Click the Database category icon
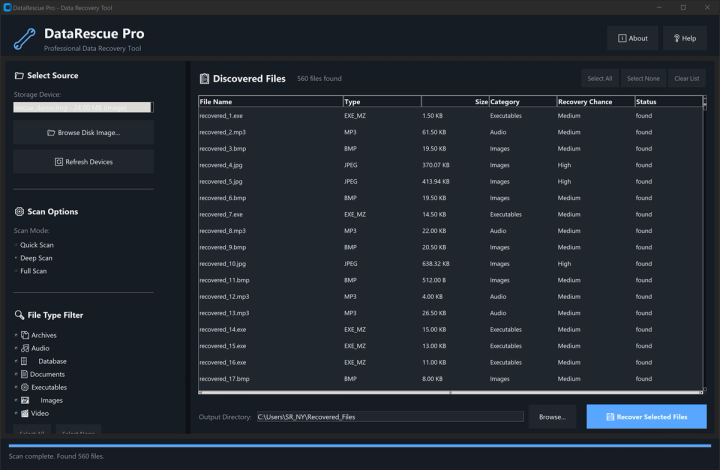 (x=24, y=361)
